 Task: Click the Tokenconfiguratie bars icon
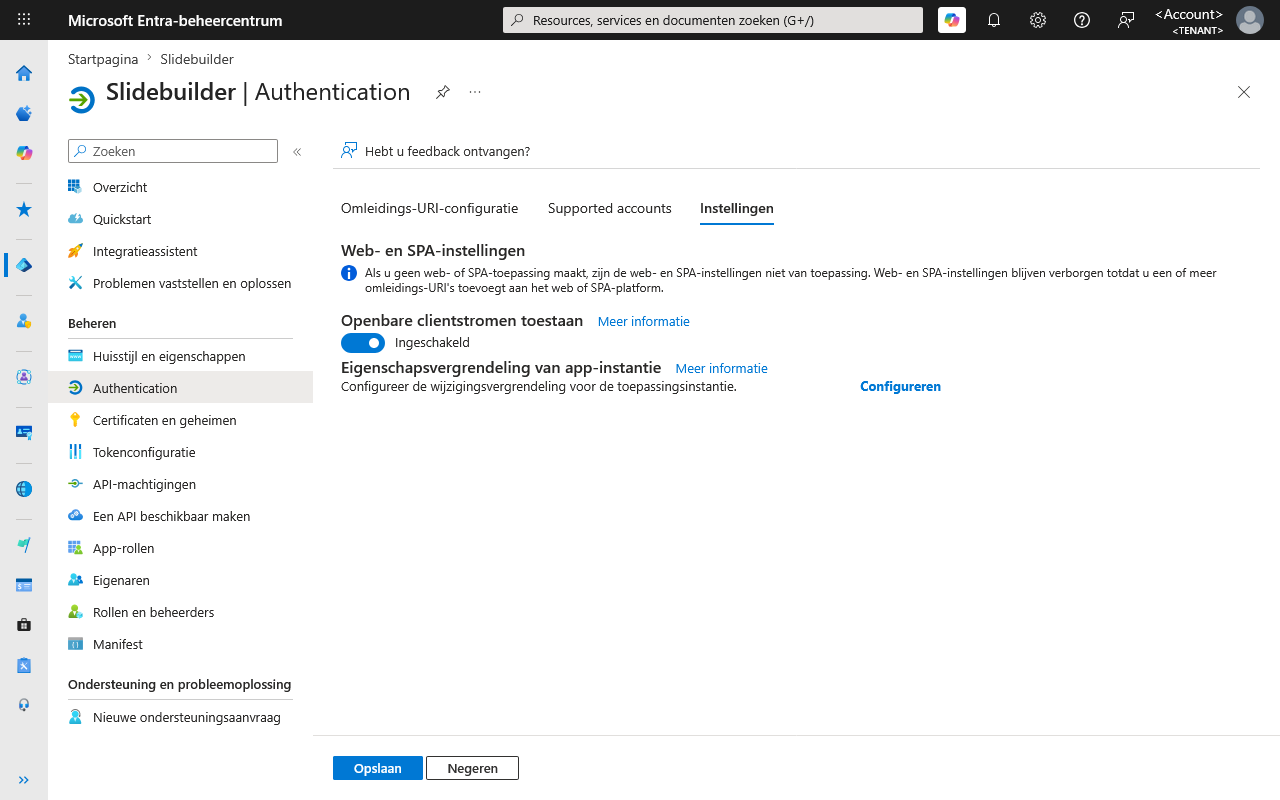point(75,452)
